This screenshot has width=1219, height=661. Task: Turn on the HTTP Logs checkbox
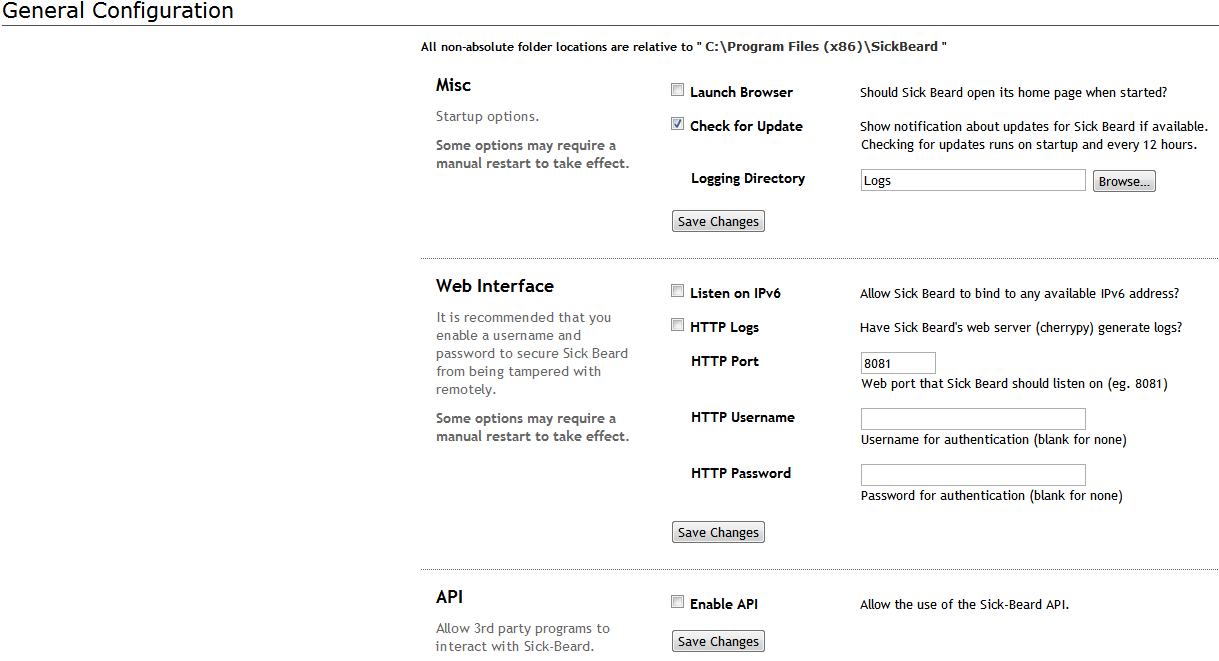678,326
